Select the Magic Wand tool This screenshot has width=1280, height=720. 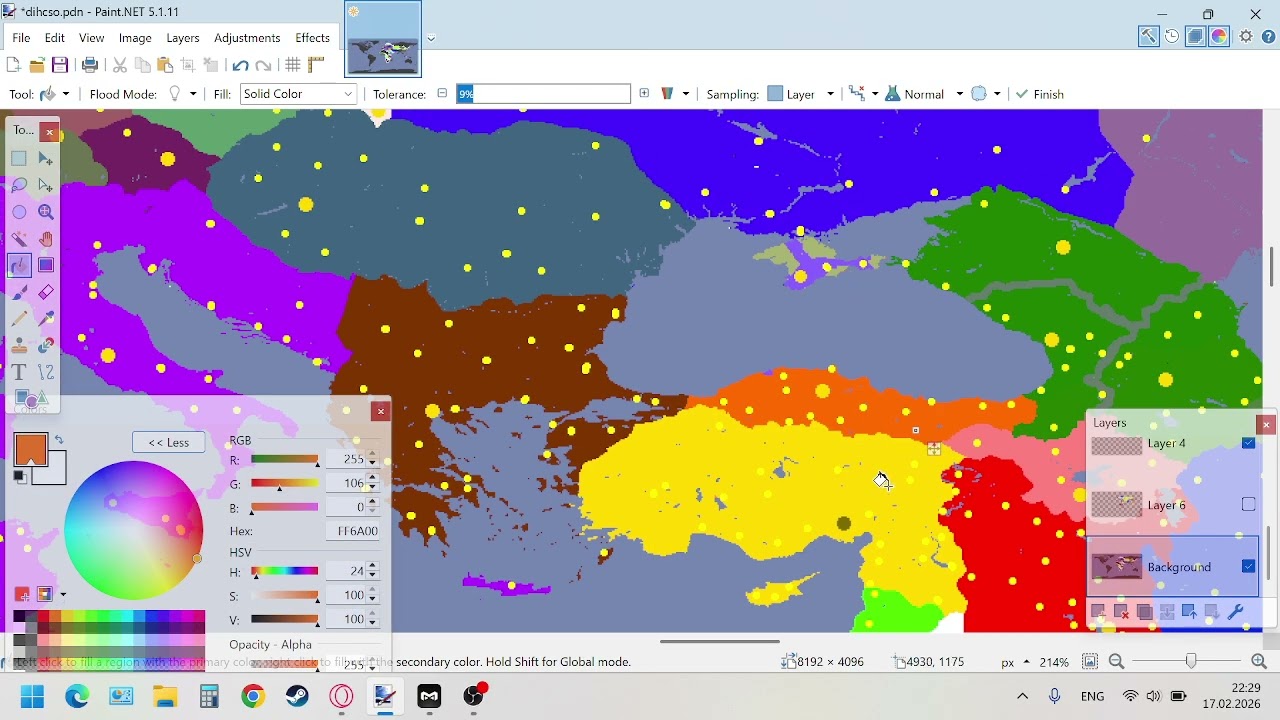pos(19,239)
